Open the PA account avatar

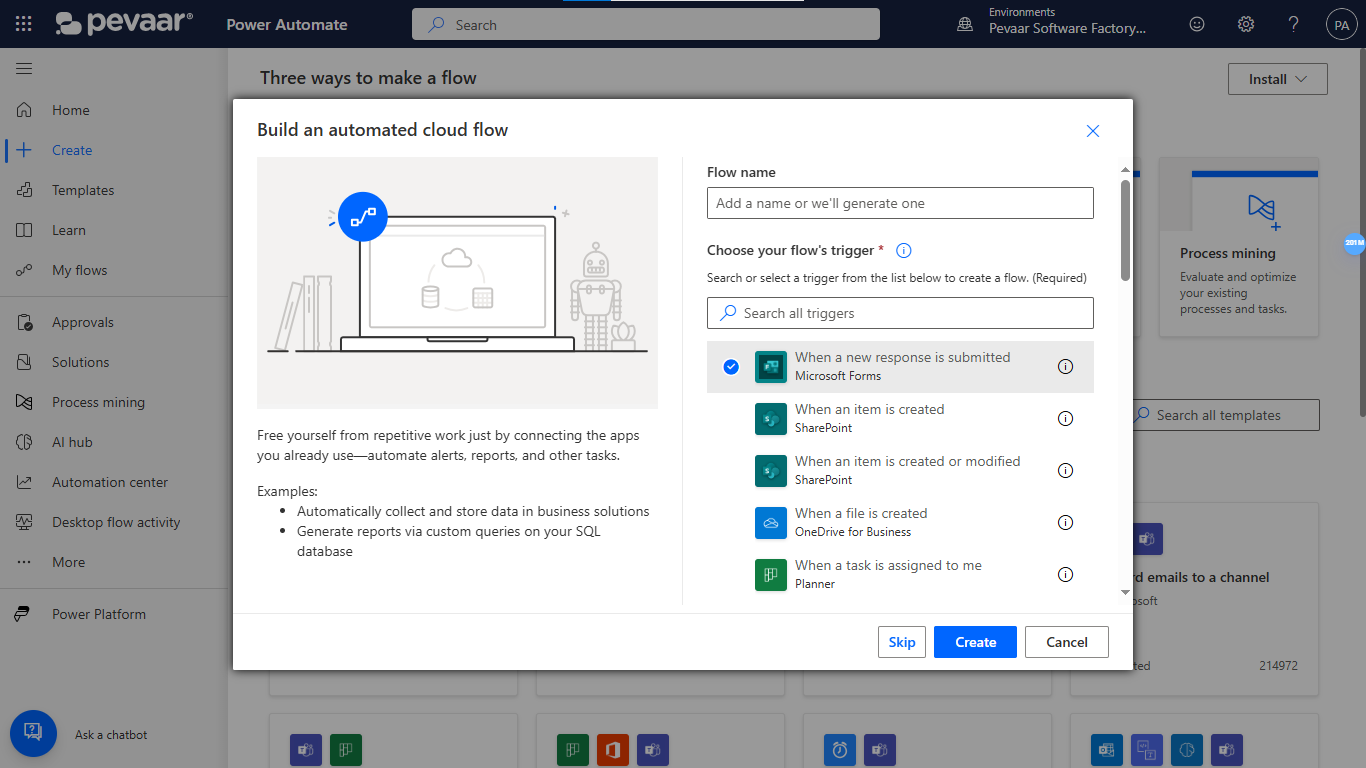[x=1341, y=24]
